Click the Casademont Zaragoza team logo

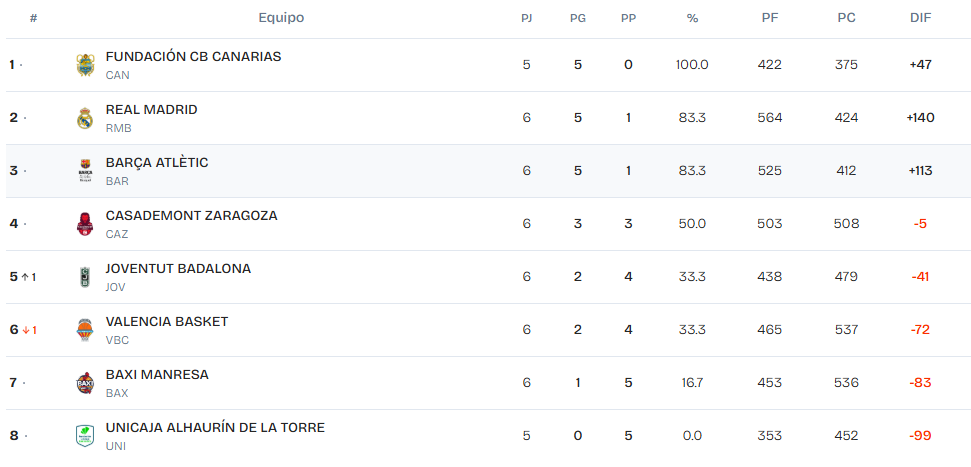tap(85, 224)
